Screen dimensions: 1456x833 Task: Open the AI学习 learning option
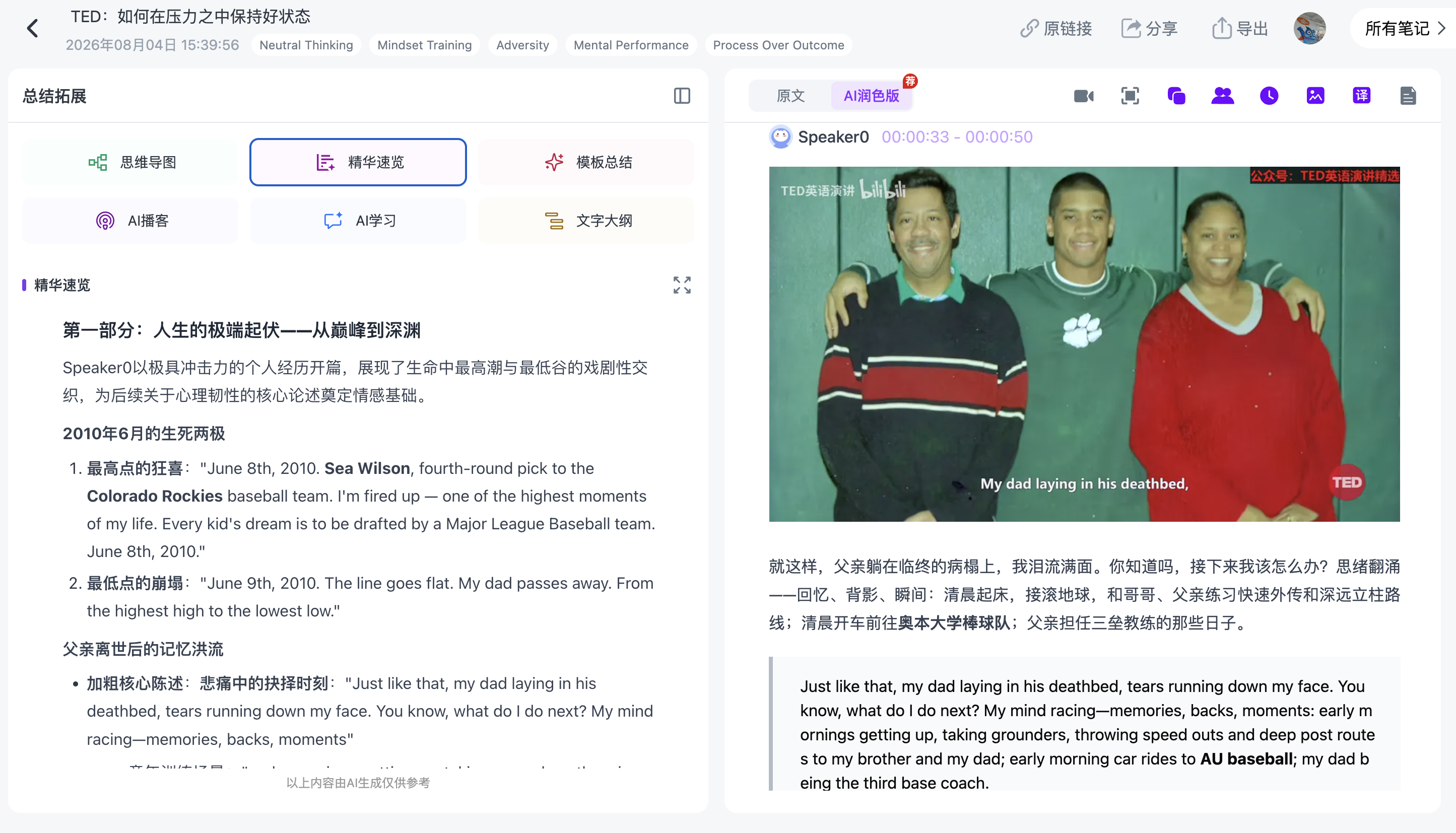358,220
